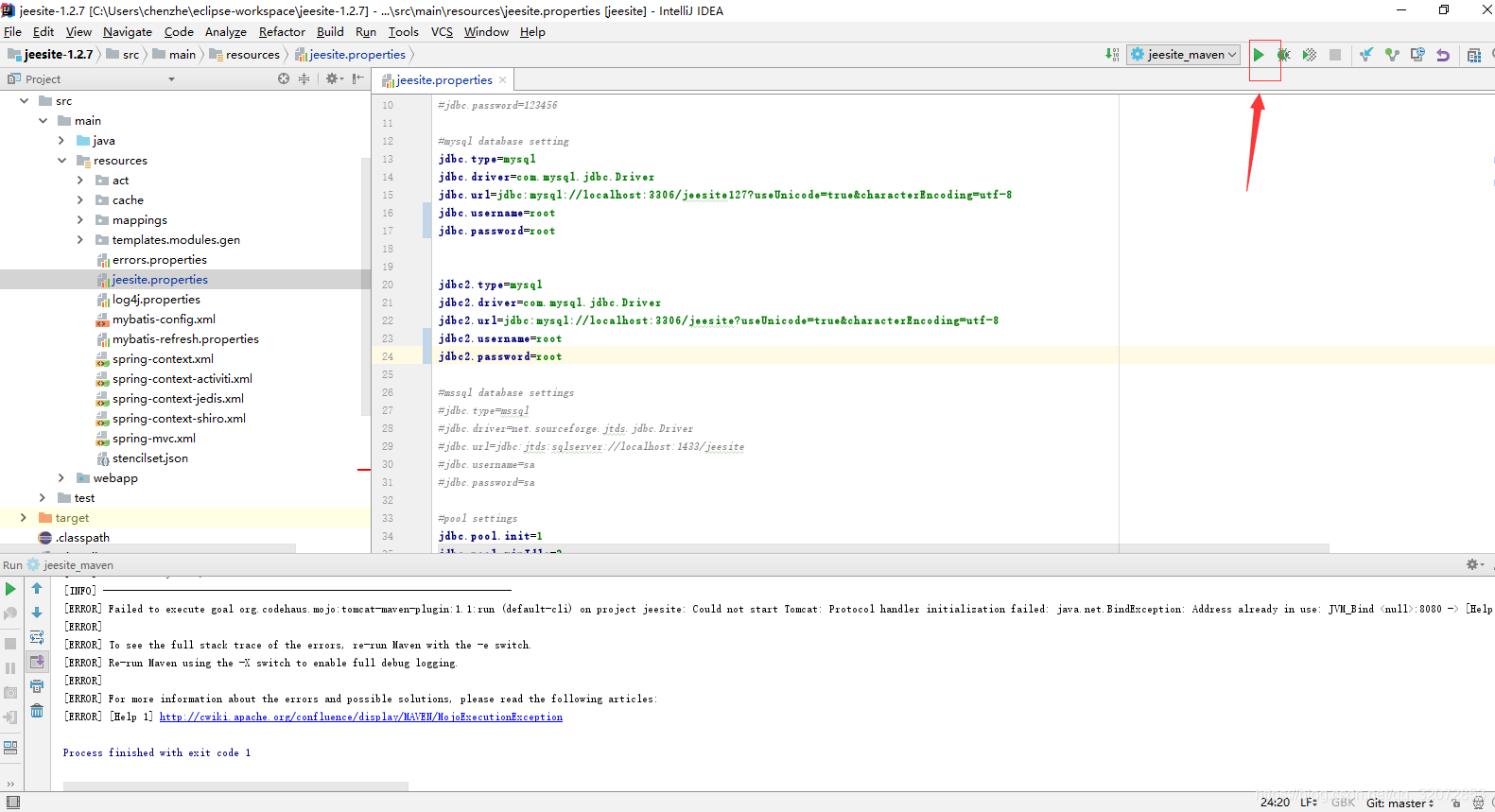This screenshot has width=1495, height=812.
Task: Start the Debug bug icon in the toolbar
Action: 1283,55
